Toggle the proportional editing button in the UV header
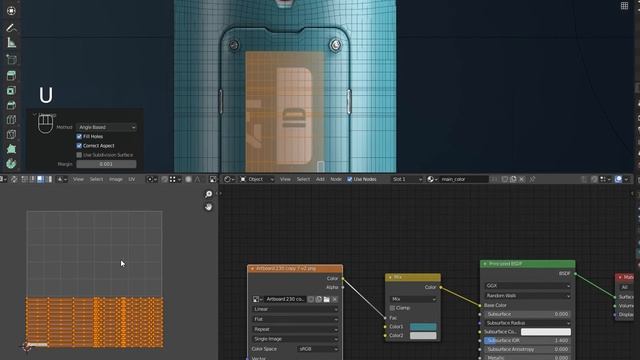640x360 pixels. (189, 179)
